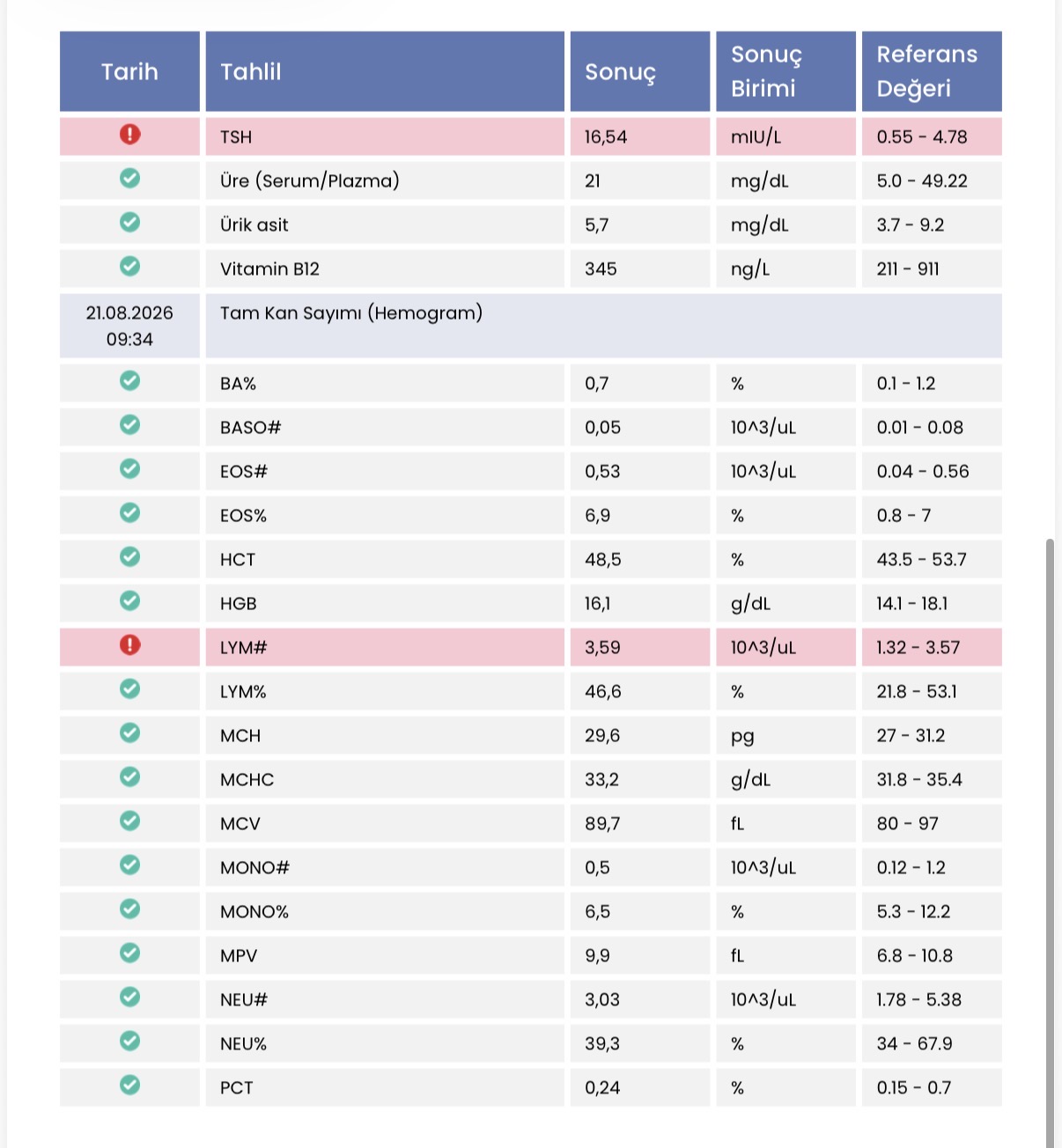Viewport: 1062px width, 1148px height.
Task: Click the green check in PCT row
Action: click(x=129, y=1085)
